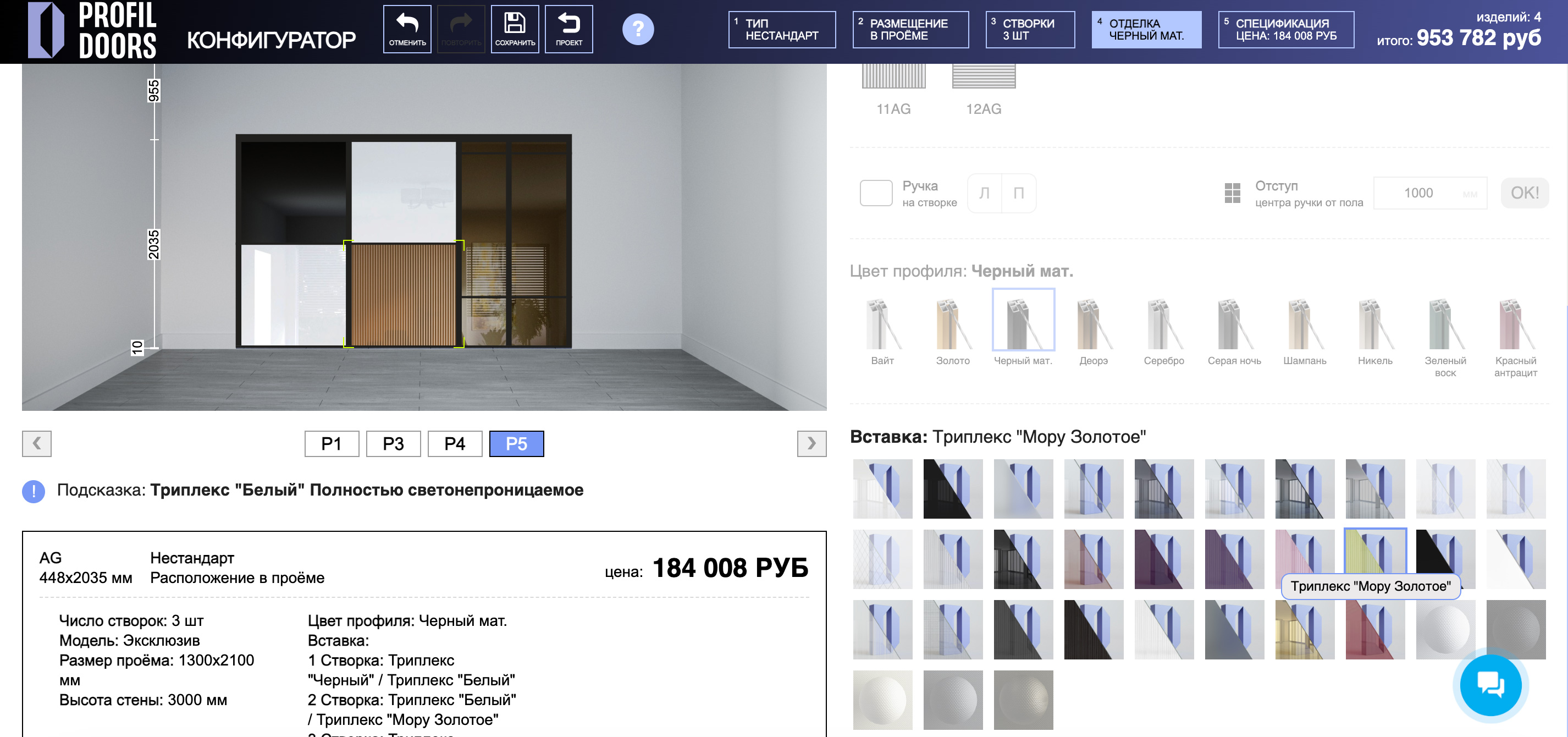Select the Серая ночь profile color
Viewport: 1568px width, 737px height.
click(x=1234, y=332)
